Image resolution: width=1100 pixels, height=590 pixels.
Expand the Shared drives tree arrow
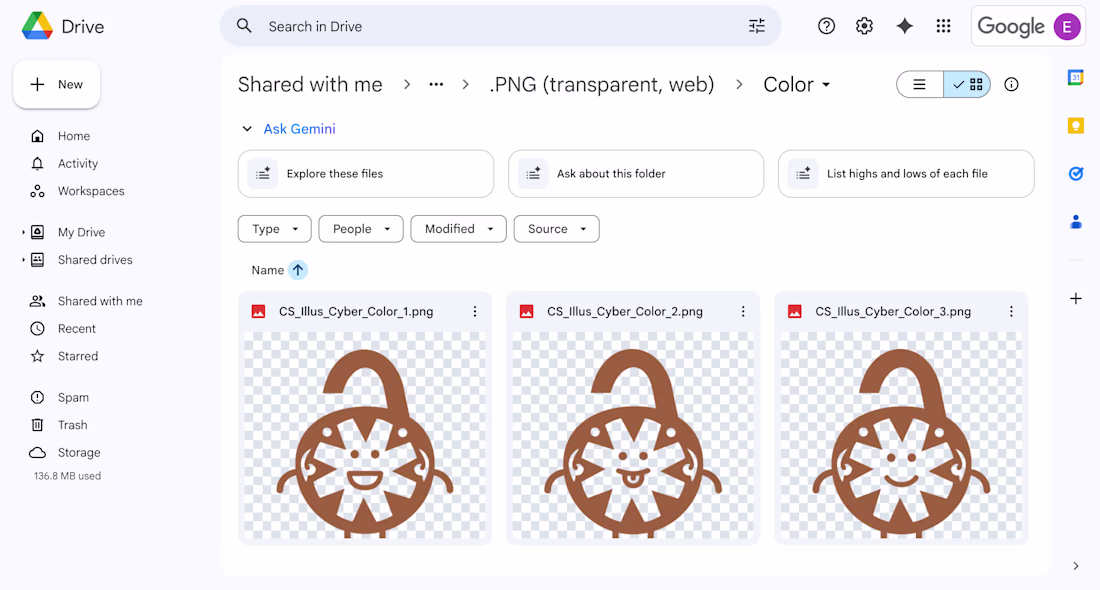point(23,260)
